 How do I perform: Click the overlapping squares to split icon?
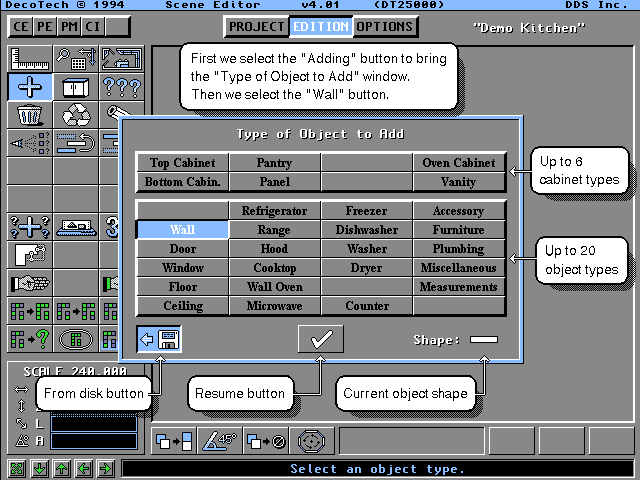click(174, 441)
